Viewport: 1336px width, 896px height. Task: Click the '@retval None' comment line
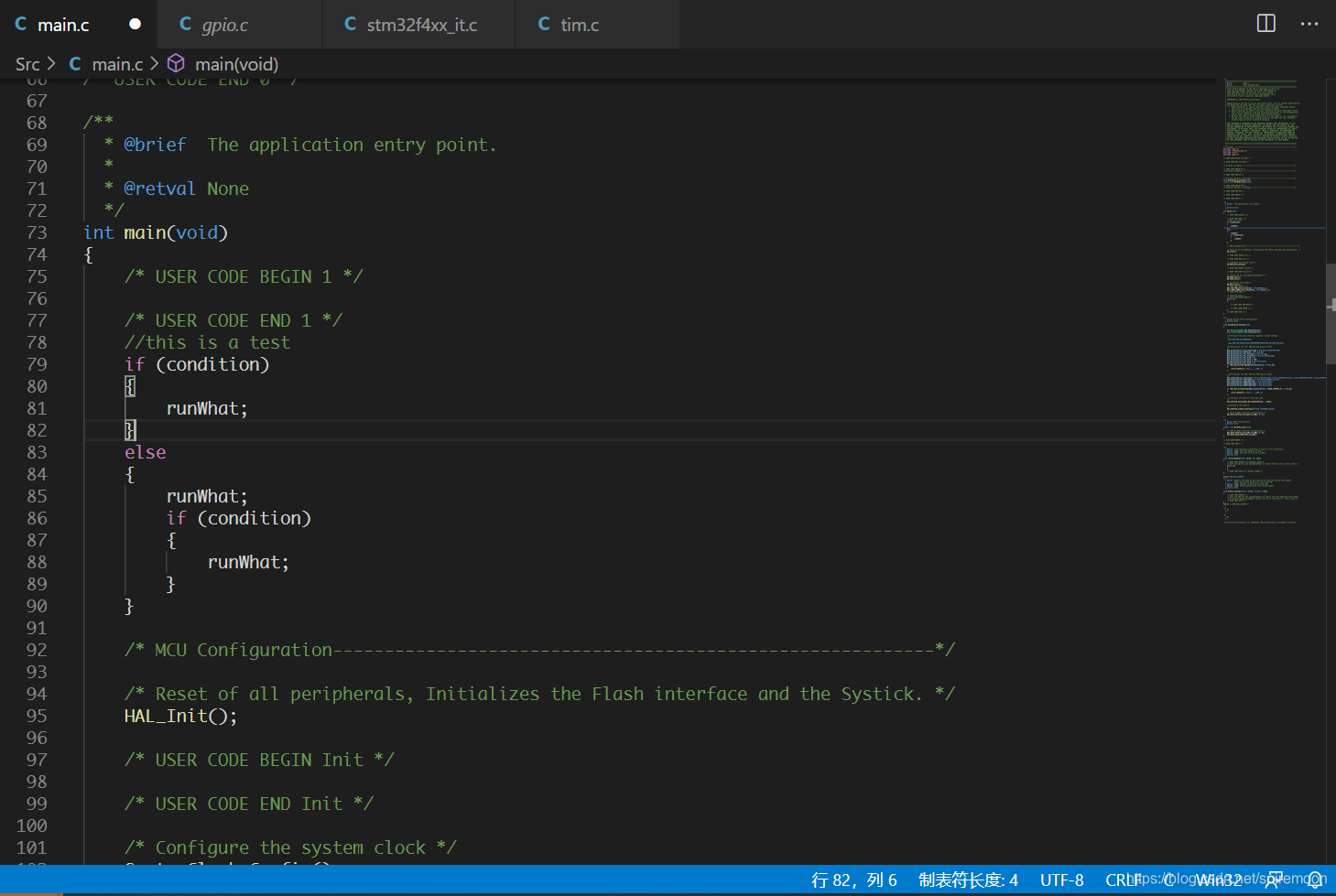coord(176,189)
